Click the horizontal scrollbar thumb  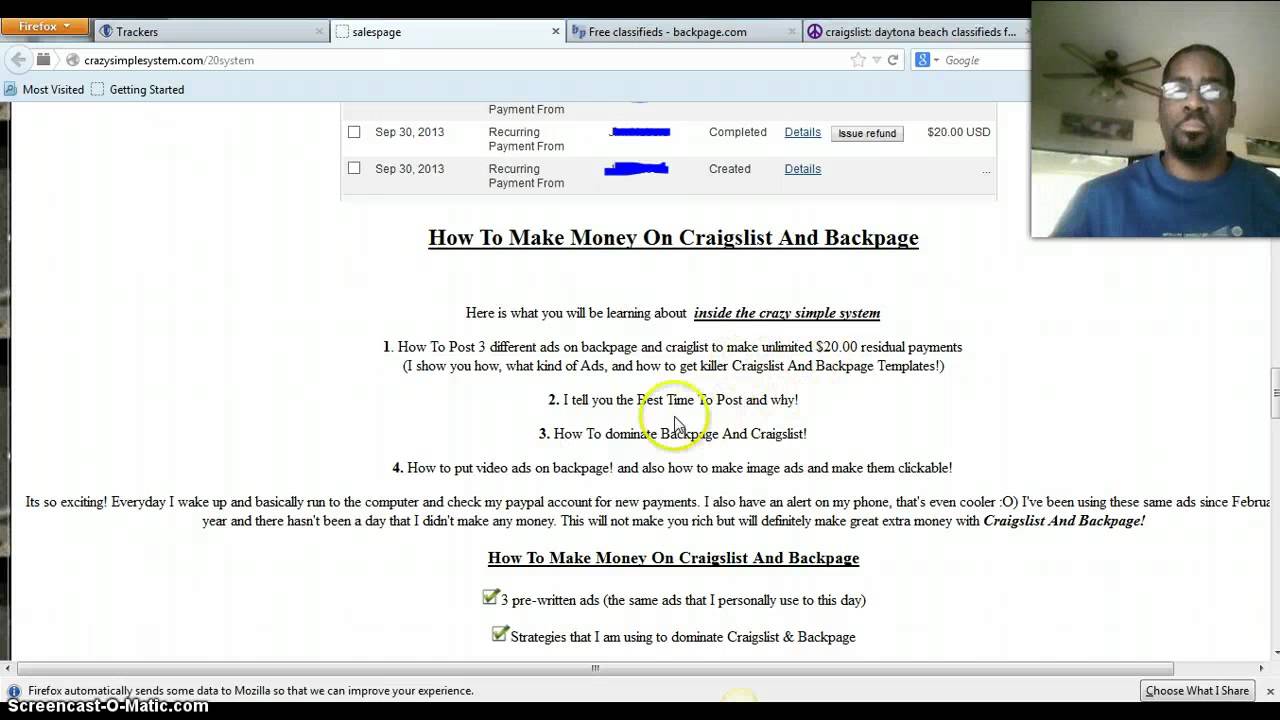tap(595, 668)
